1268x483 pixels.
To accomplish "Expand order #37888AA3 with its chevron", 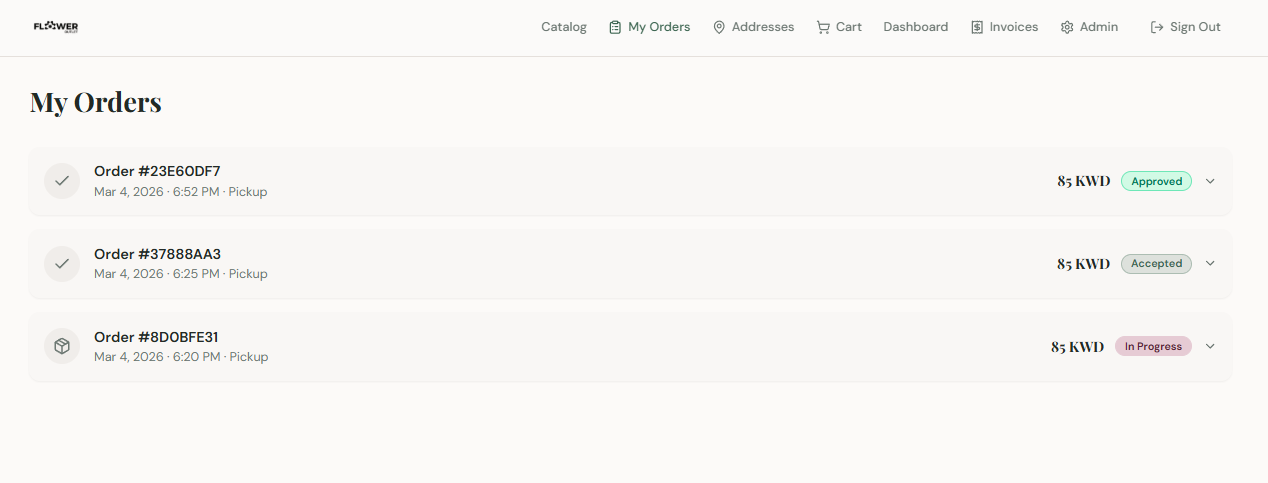I will [1210, 263].
